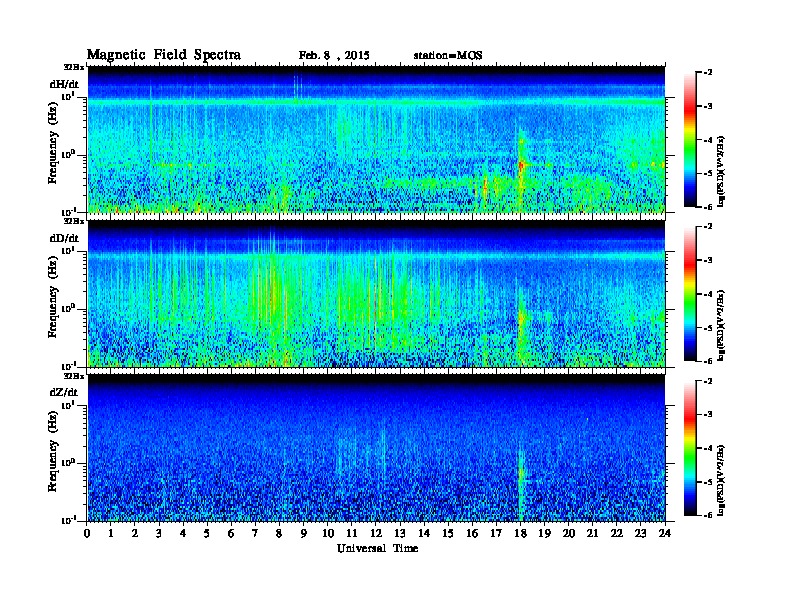Click the hour "1" tick label
Viewport: 792px width, 612px height.
[111, 534]
